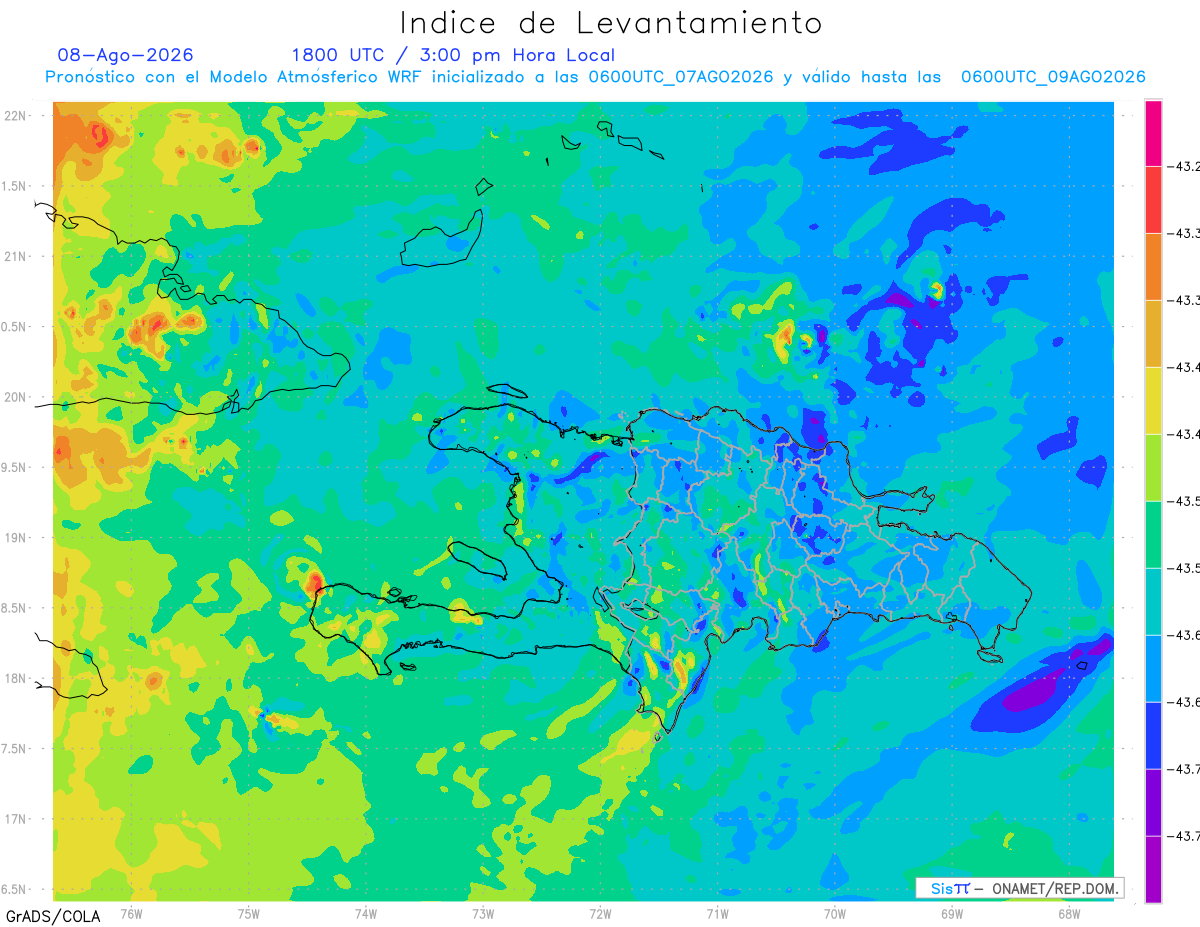Click the '1800 UTC / 3:00 pm Hora Local' text
The width and height of the screenshot is (1200, 927).
click(453, 55)
